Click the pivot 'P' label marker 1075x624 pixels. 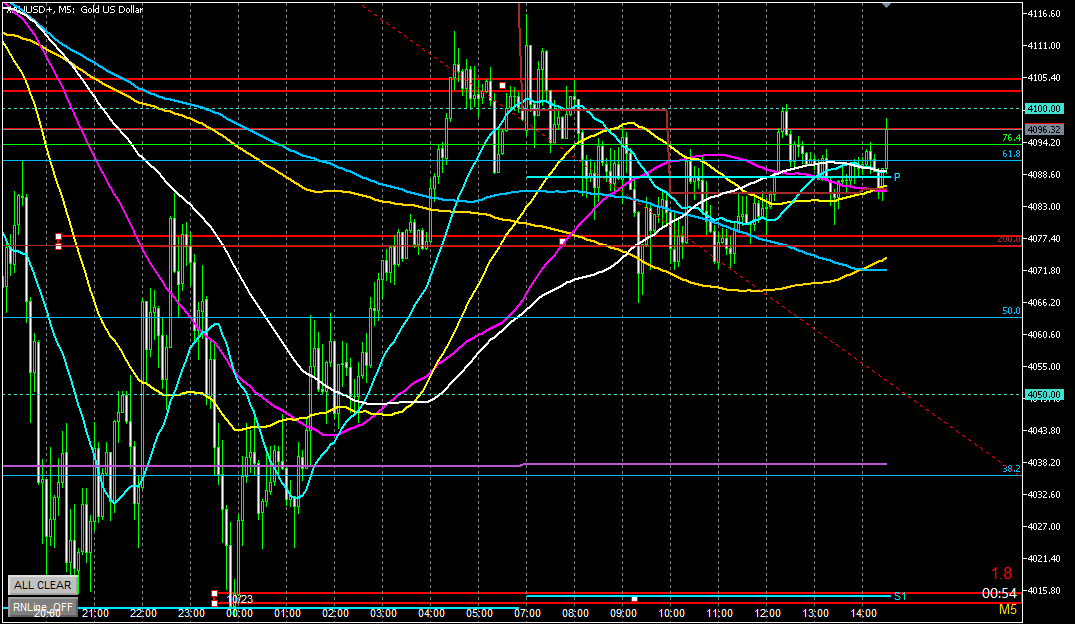[x=896, y=177]
